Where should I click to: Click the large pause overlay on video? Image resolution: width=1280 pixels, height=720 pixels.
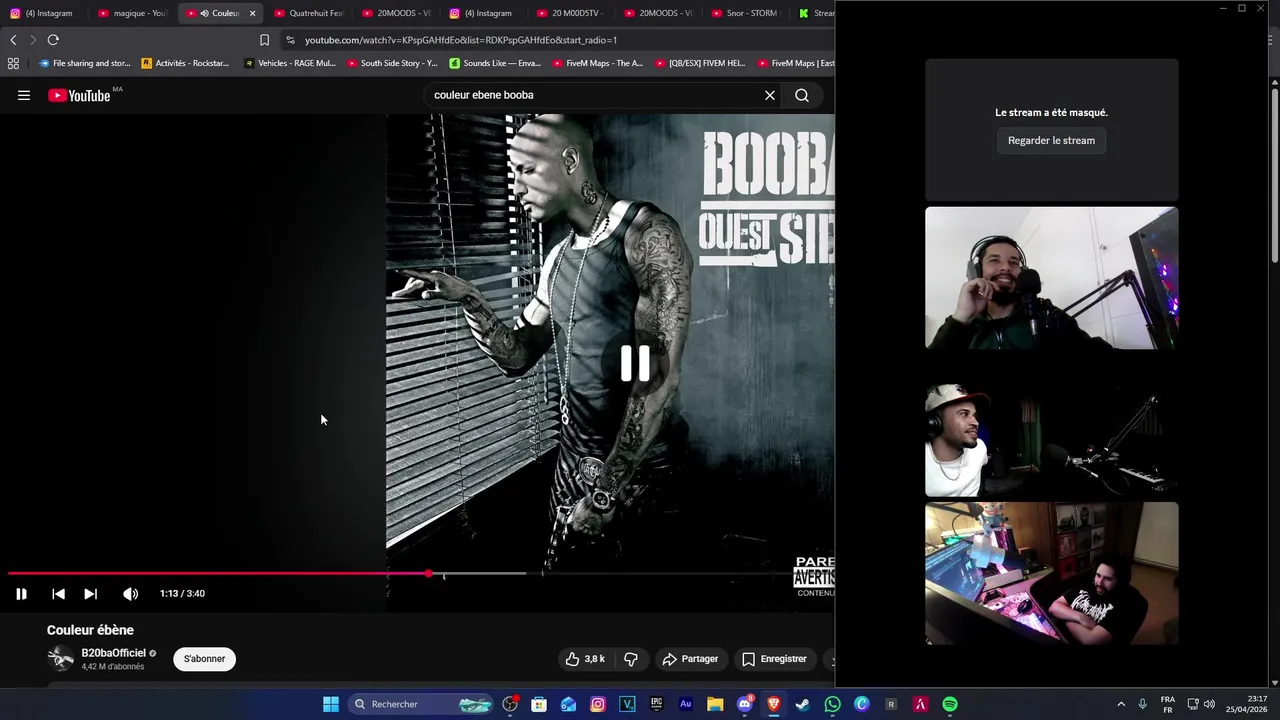[635, 363]
